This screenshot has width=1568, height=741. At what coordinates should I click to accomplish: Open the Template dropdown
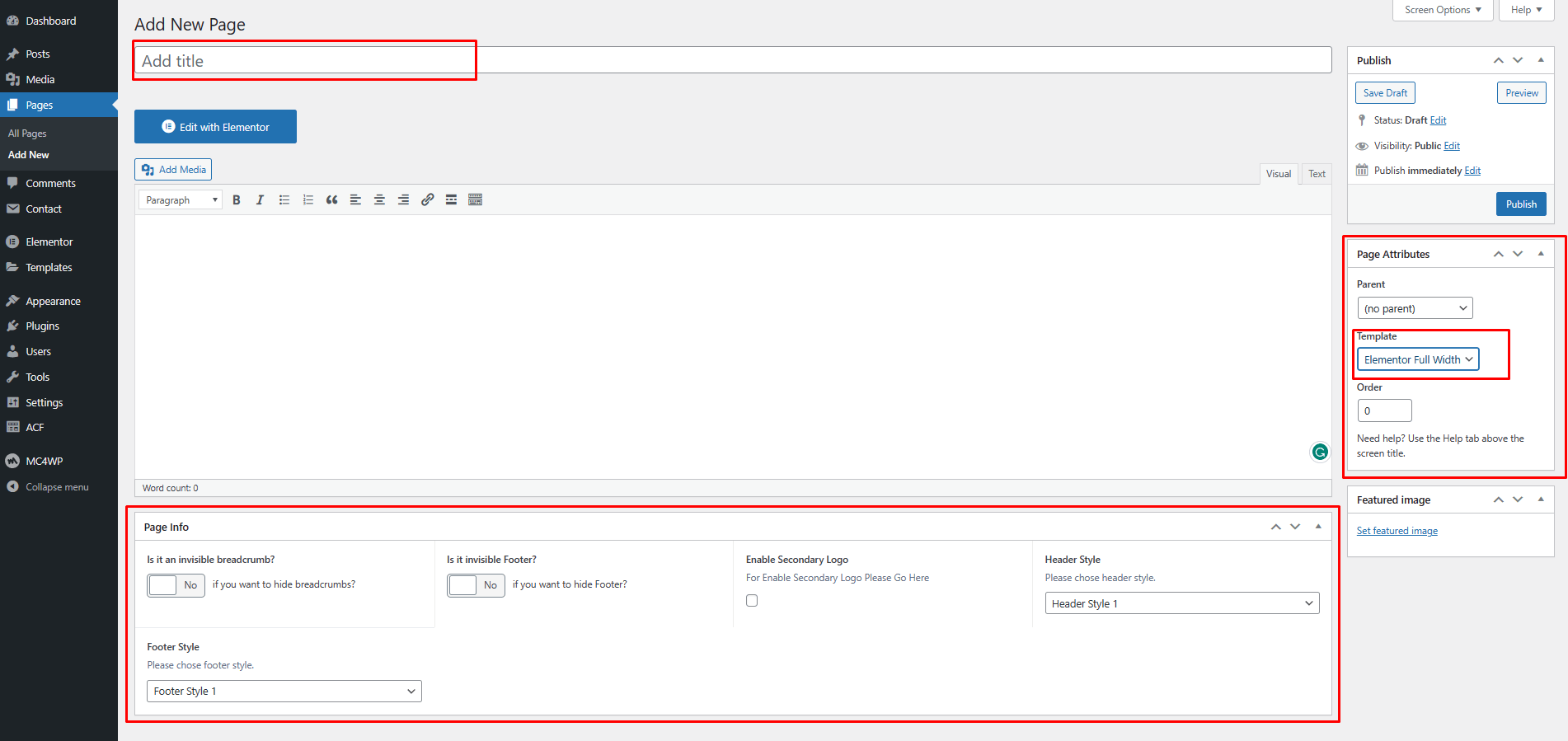click(x=1417, y=359)
